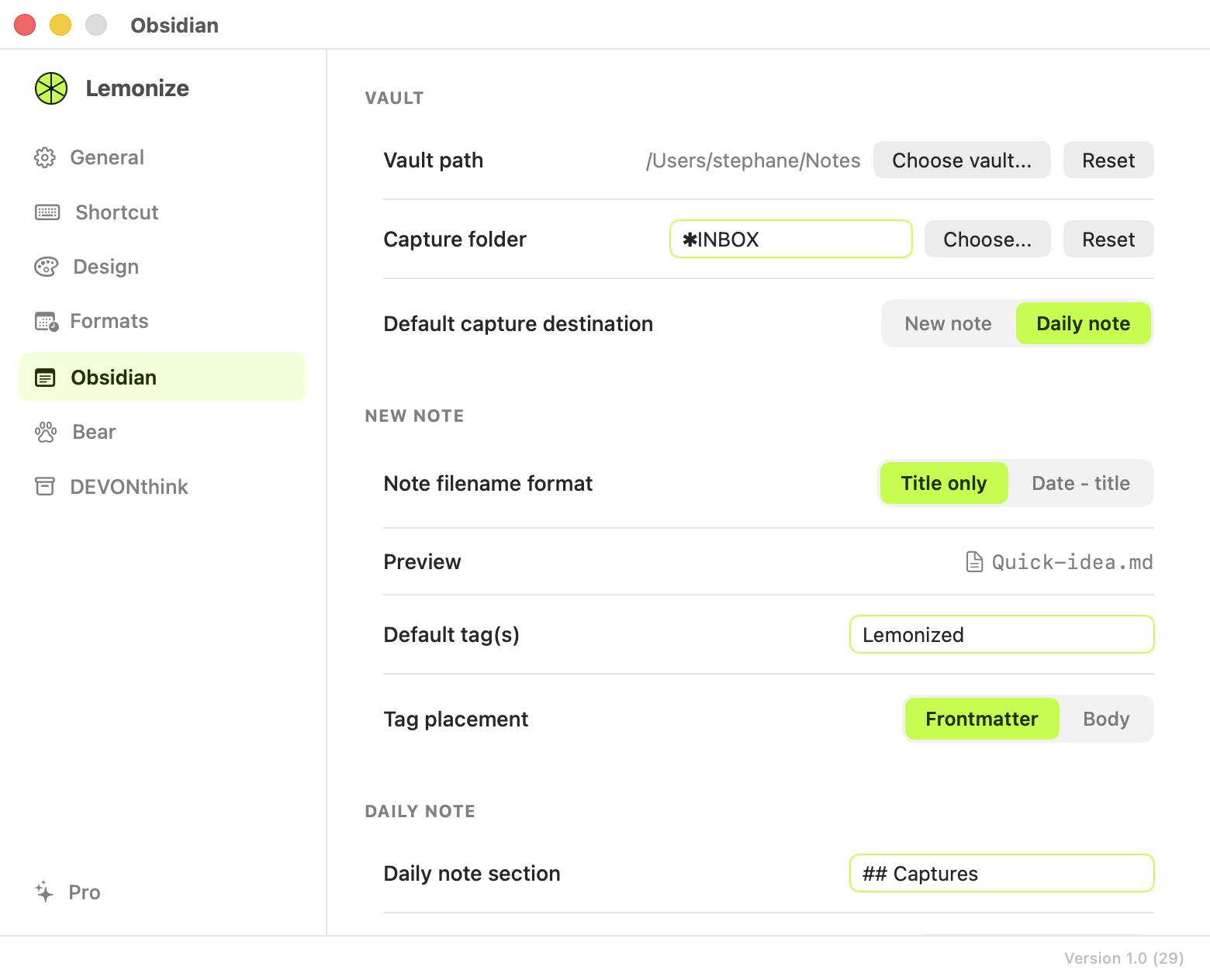Click the Choose vault... button
The image size is (1210, 980).
click(x=962, y=160)
